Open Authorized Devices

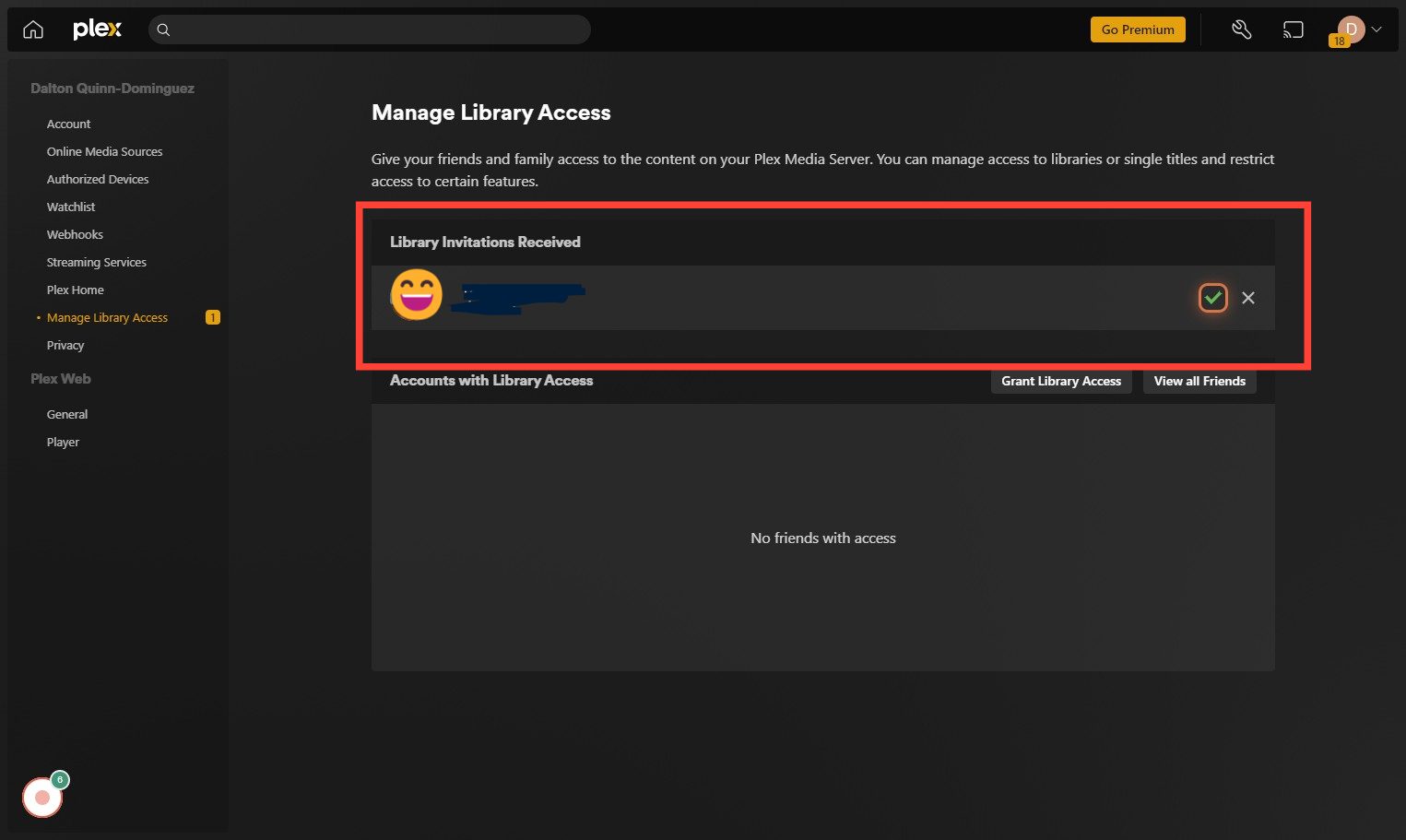(x=98, y=179)
